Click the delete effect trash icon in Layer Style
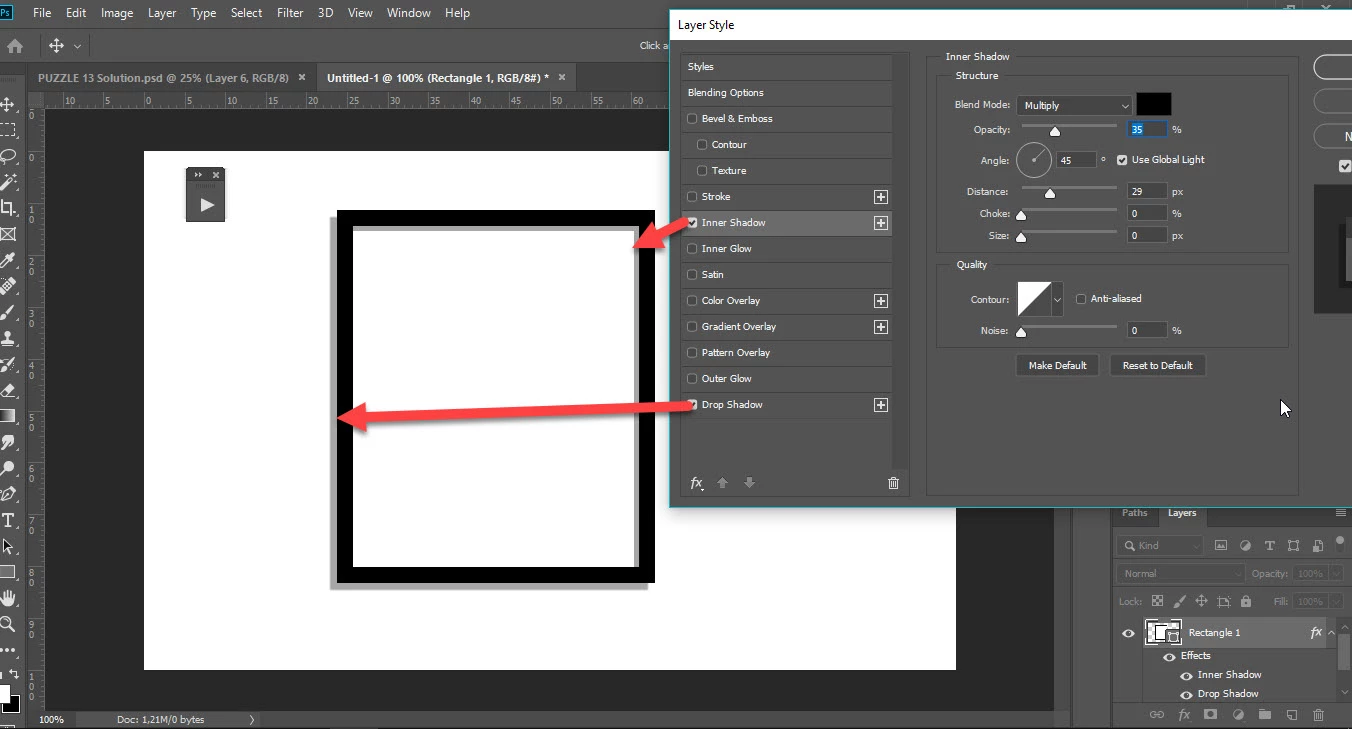Screen dimensions: 1352x729 point(893,483)
